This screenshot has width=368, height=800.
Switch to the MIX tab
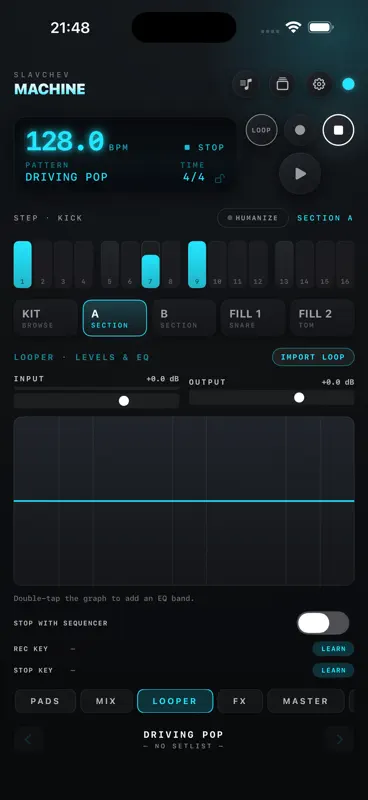[106, 701]
